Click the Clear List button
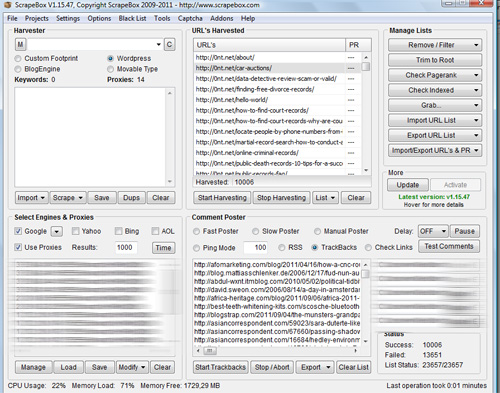 pyautogui.click(x=354, y=367)
